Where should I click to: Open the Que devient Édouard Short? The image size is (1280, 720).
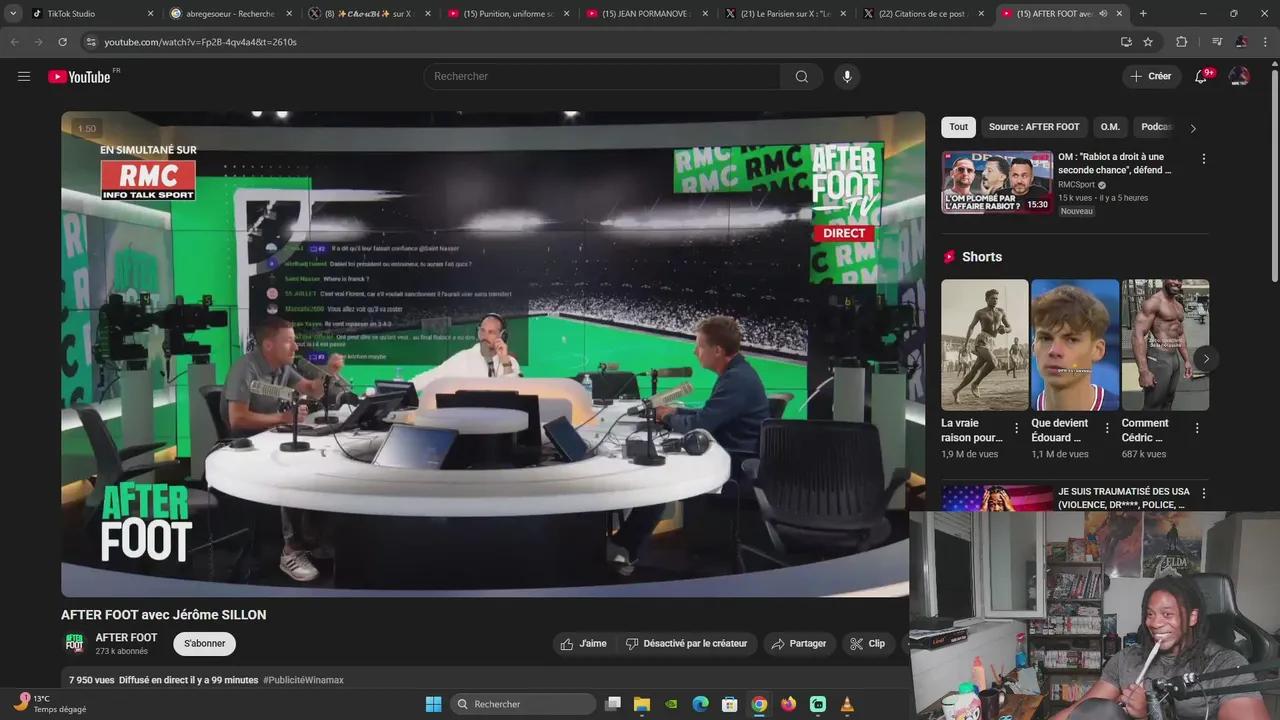(1075, 345)
